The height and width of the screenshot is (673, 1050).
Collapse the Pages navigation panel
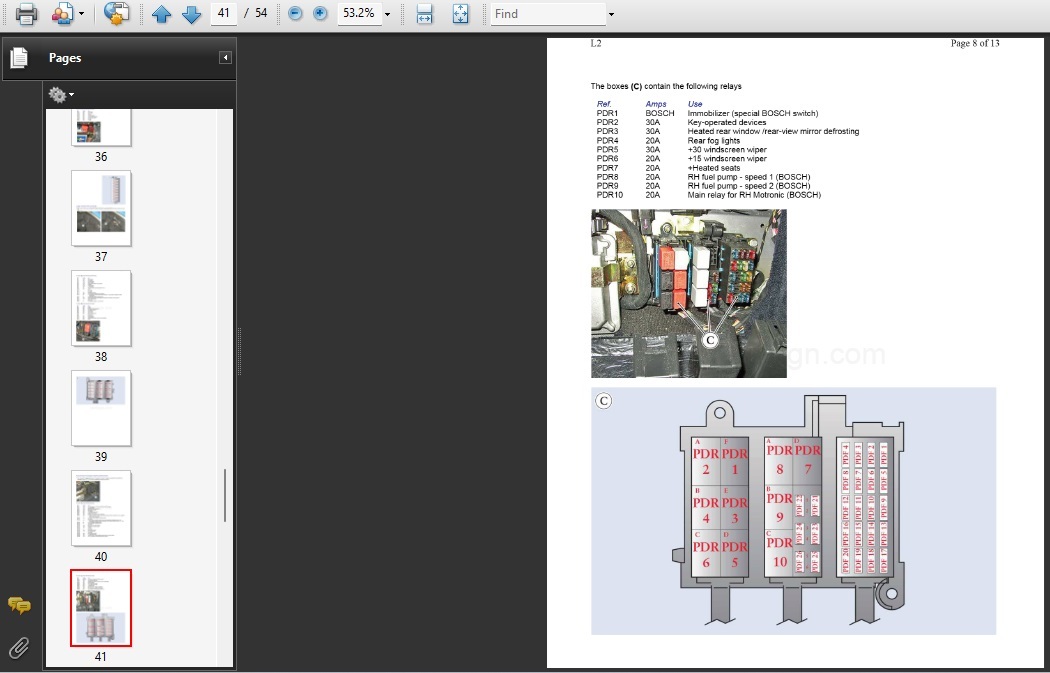pyautogui.click(x=225, y=58)
